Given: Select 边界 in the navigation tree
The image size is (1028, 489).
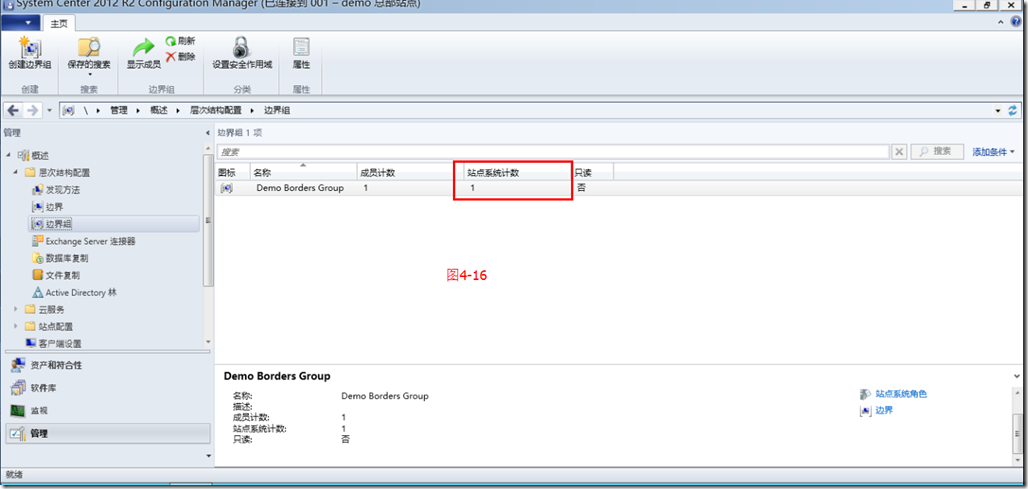Looking at the screenshot, I should 47,207.
